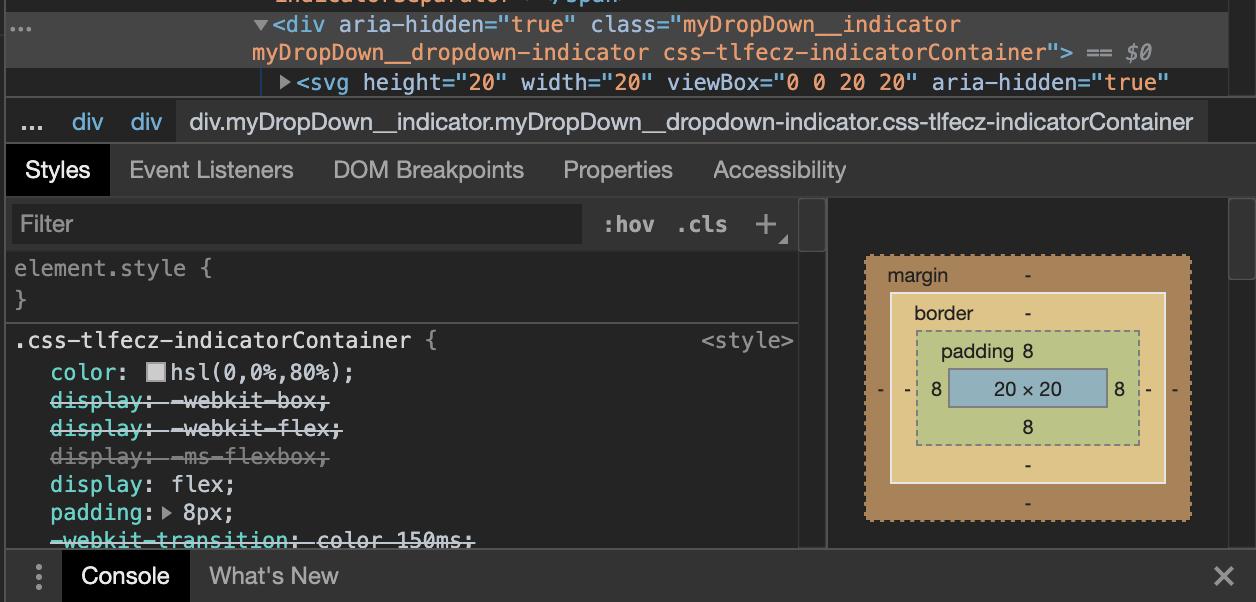The height and width of the screenshot is (602, 1256).
Task: Click the Filter styles input field
Action: [297, 224]
